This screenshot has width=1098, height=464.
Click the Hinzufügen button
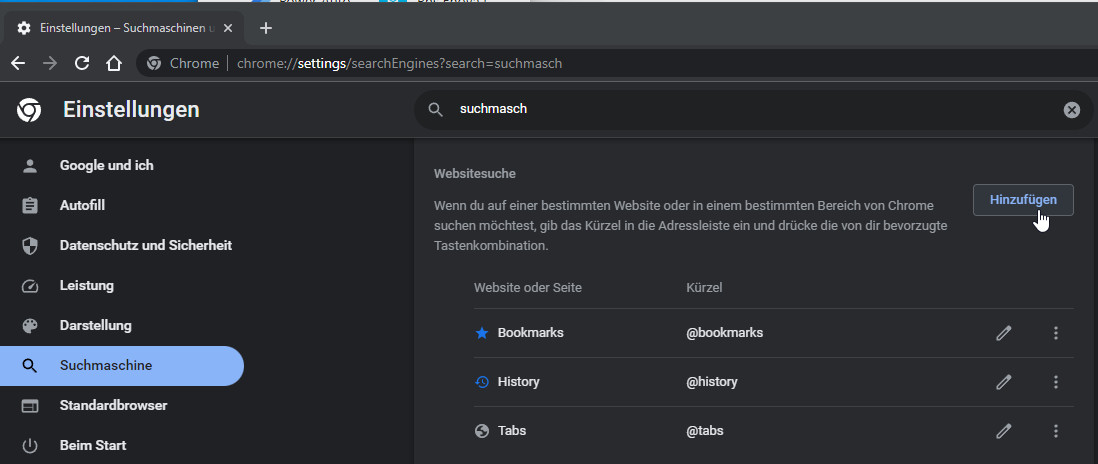pyautogui.click(x=1022, y=200)
